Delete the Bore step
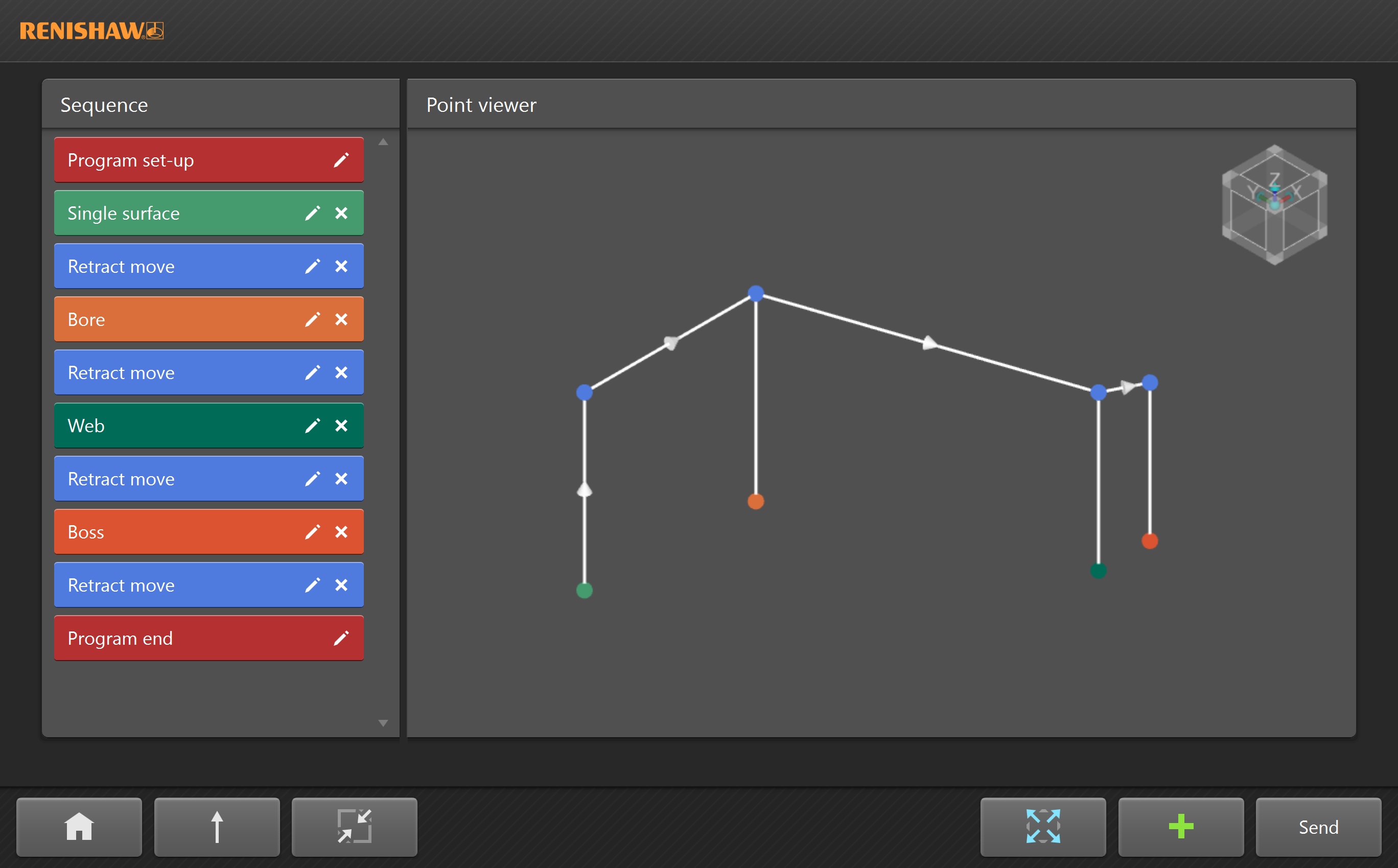The image size is (1398, 868). (x=341, y=320)
